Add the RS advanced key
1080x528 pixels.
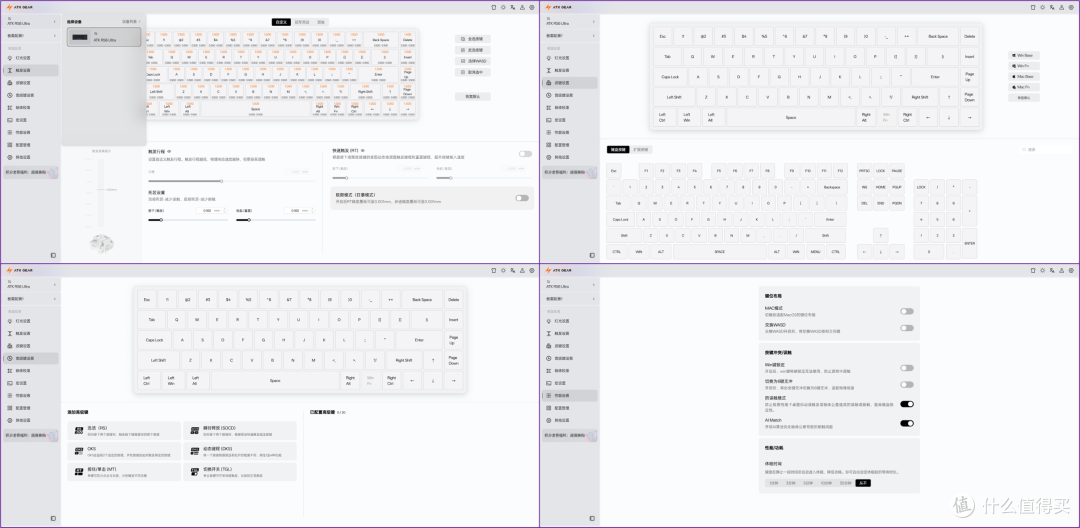(124, 430)
